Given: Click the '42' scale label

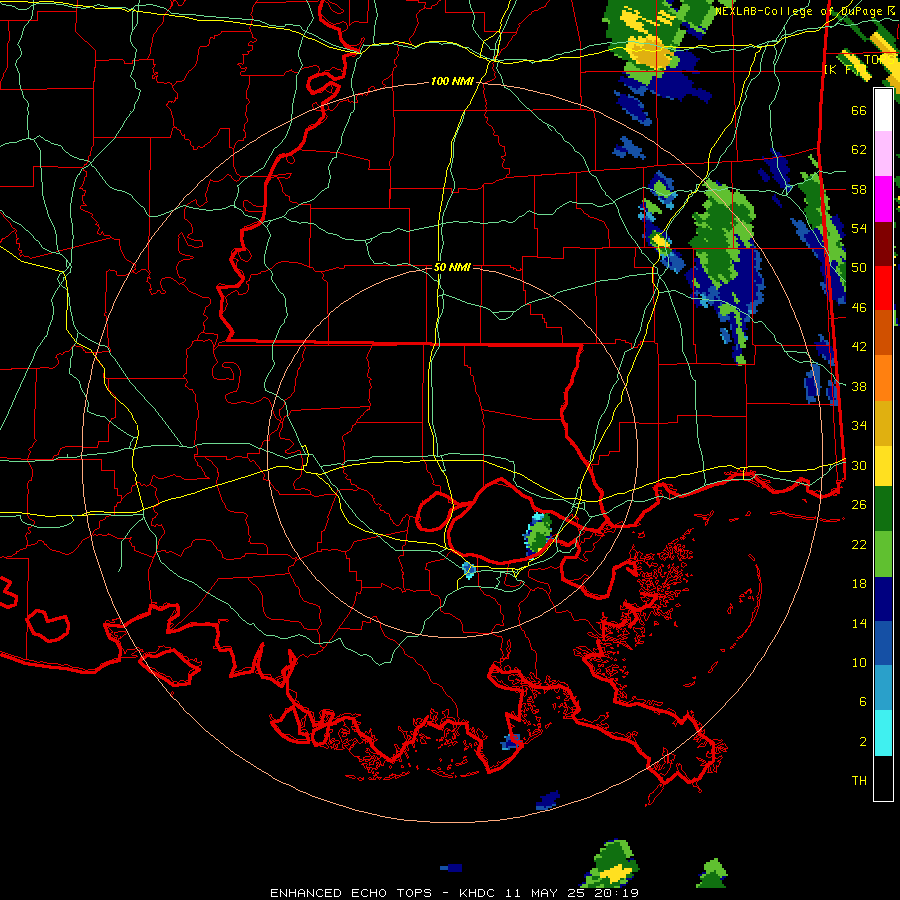Looking at the screenshot, I should [x=859, y=347].
